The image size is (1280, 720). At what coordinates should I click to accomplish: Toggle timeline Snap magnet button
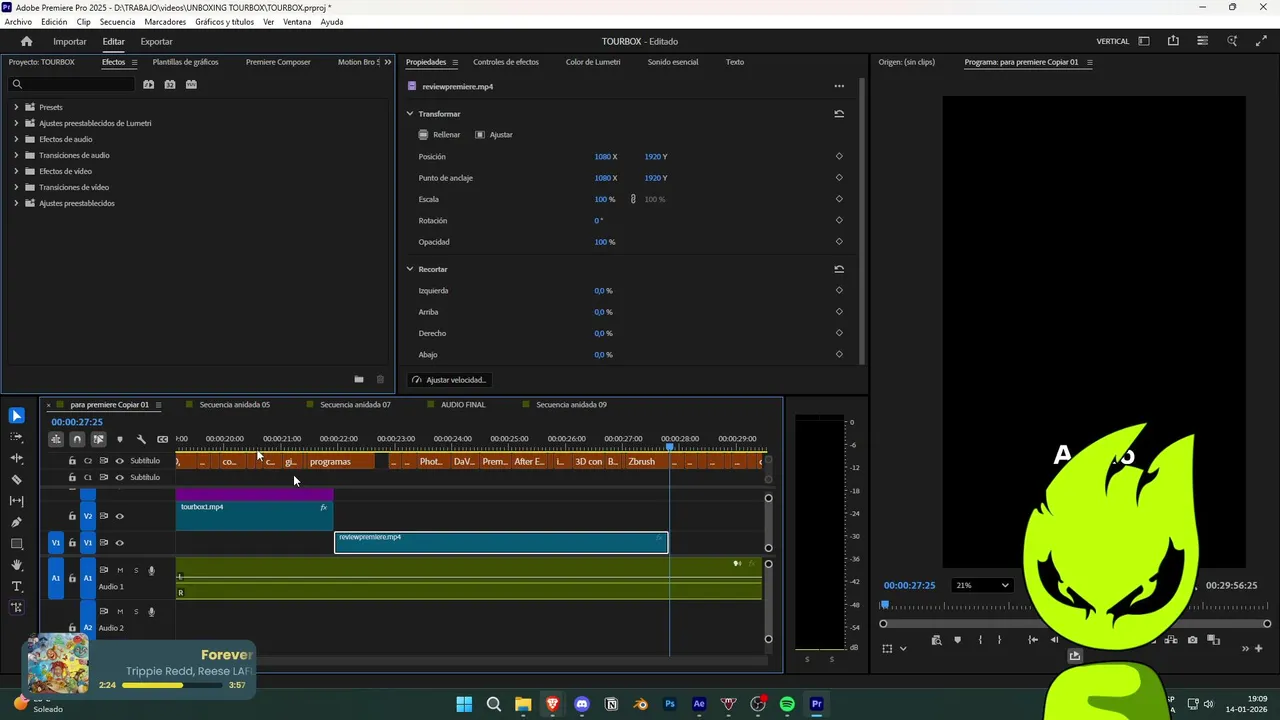click(x=77, y=439)
